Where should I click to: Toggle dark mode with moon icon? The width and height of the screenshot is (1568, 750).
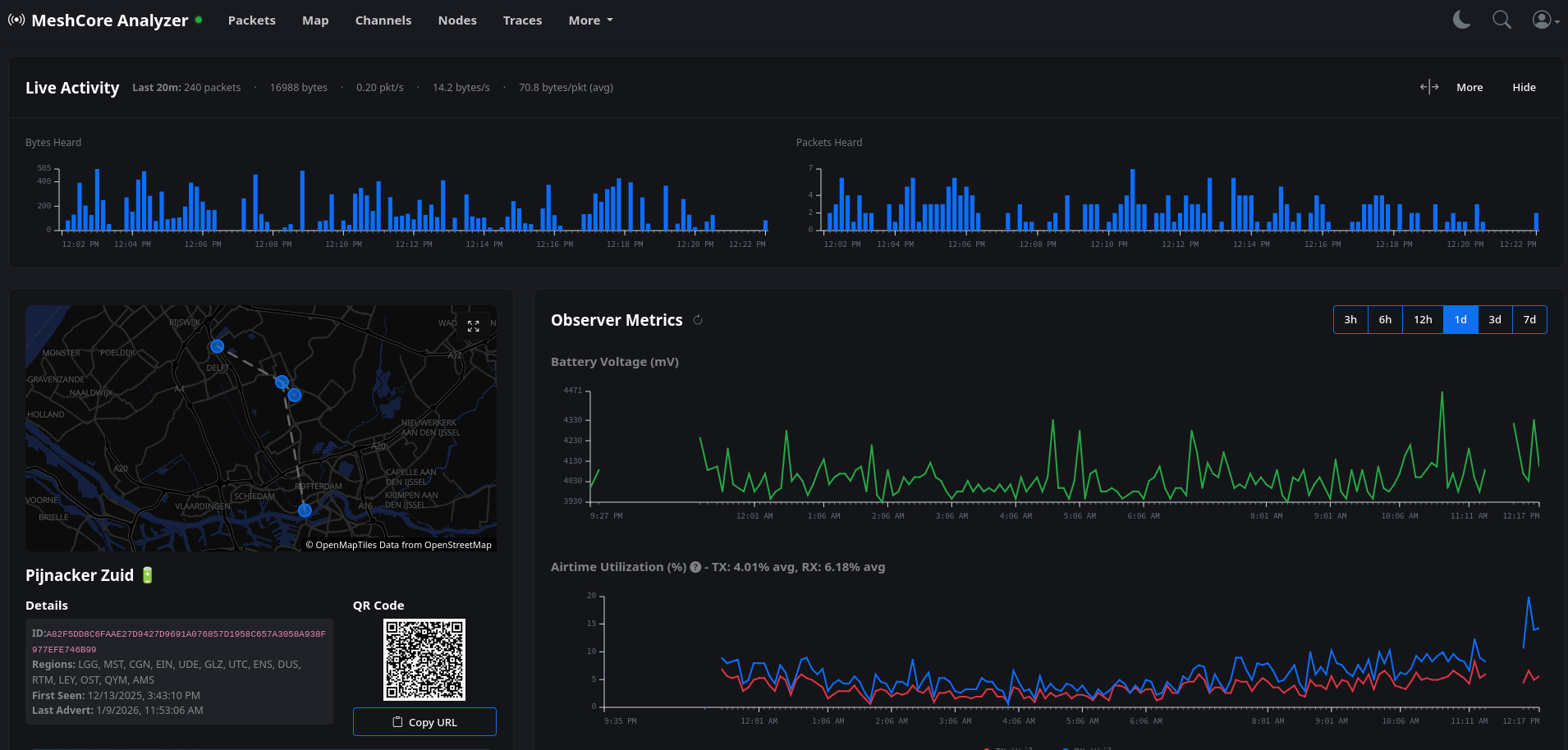click(x=1461, y=20)
